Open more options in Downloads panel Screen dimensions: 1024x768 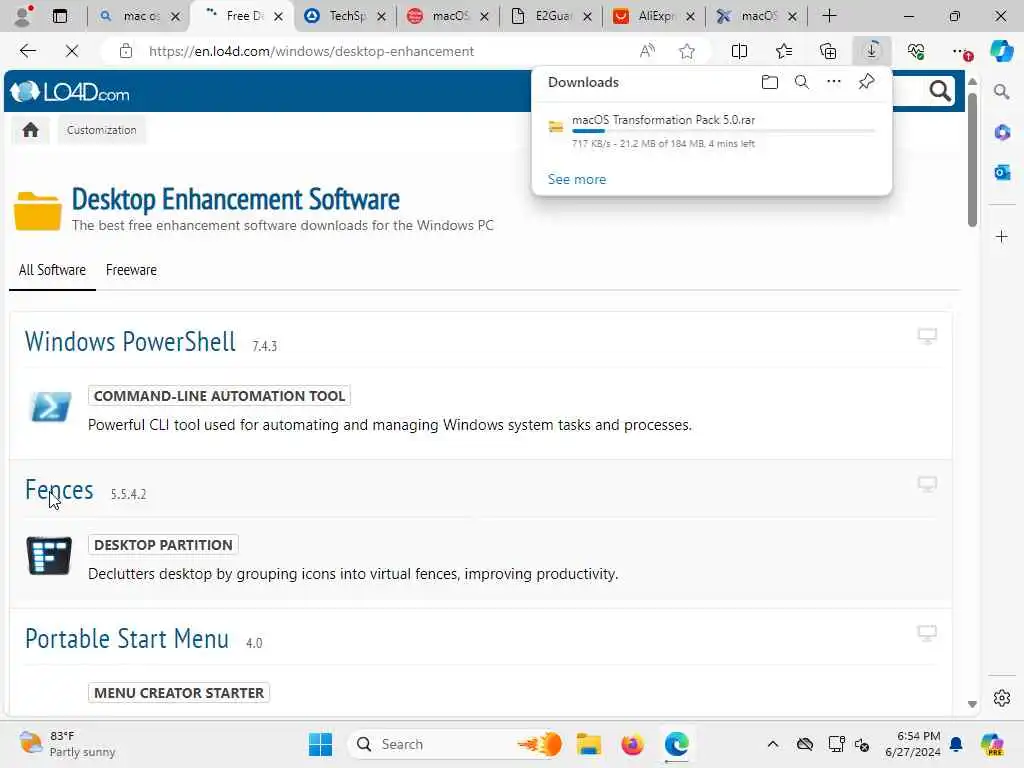coord(834,82)
